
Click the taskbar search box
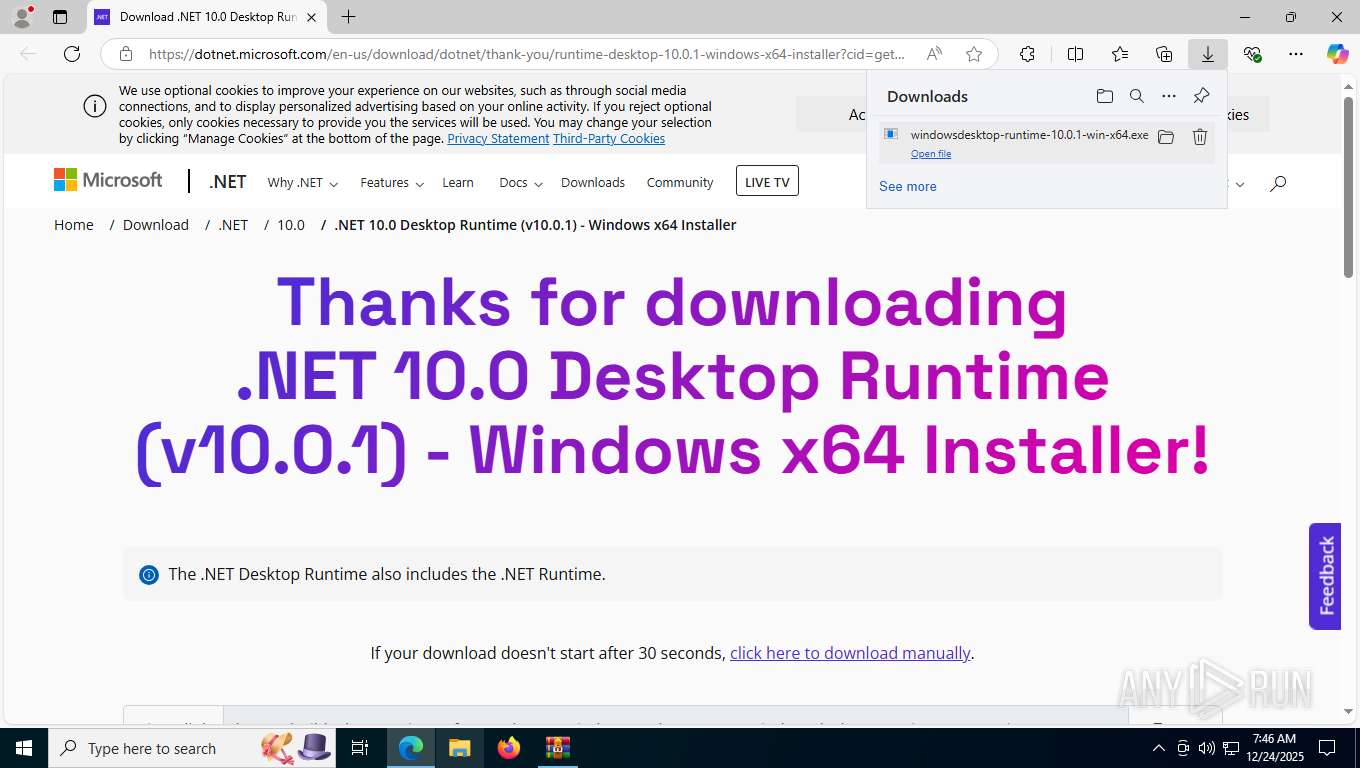(194, 748)
